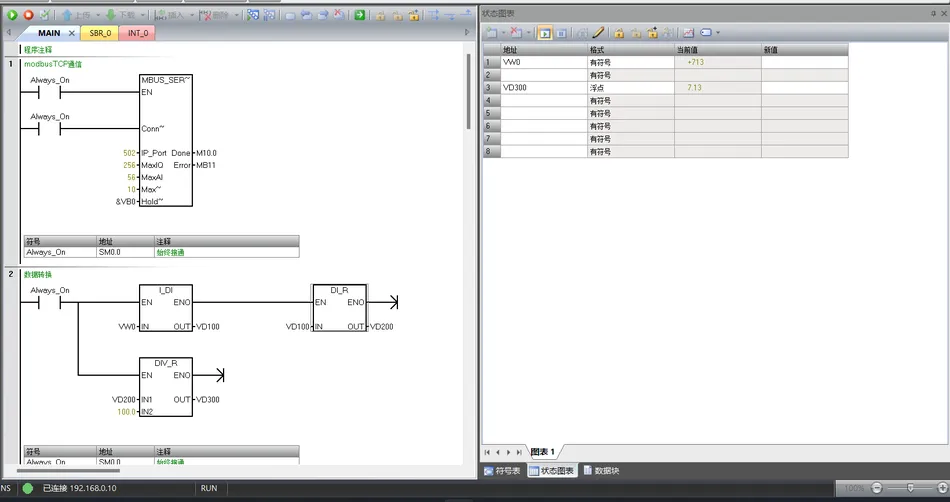The height and width of the screenshot is (502, 950).
Task: Jump to the last chart tab using the navigation arrow
Action: click(x=519, y=452)
